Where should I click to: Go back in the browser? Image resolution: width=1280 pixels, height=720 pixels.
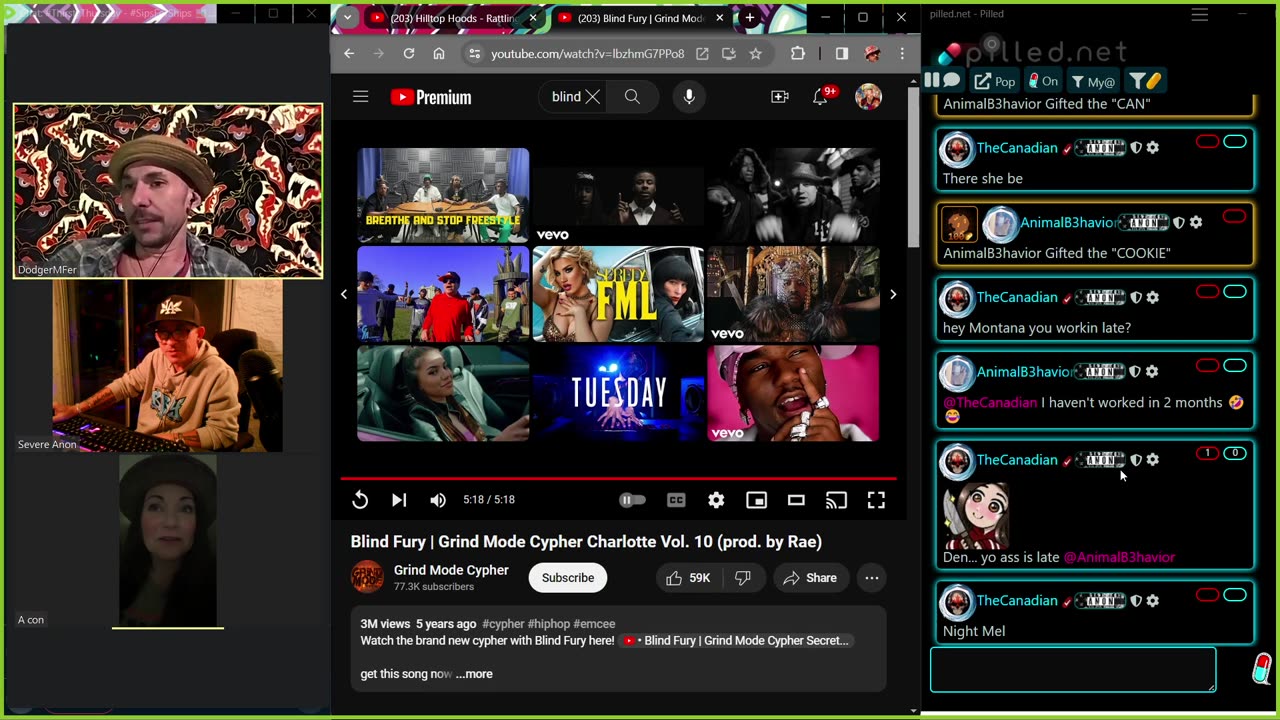pyautogui.click(x=349, y=54)
